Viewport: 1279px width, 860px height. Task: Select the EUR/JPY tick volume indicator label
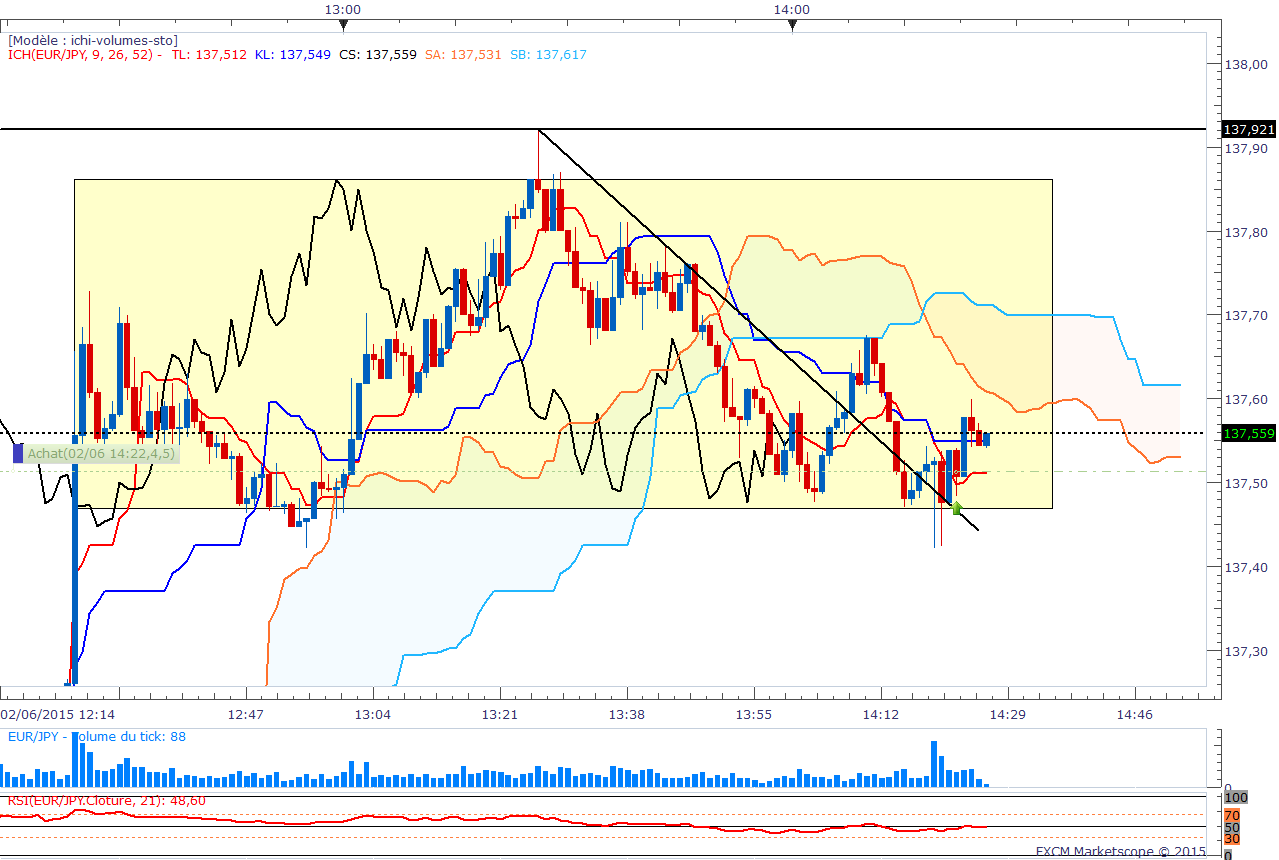click(x=97, y=737)
